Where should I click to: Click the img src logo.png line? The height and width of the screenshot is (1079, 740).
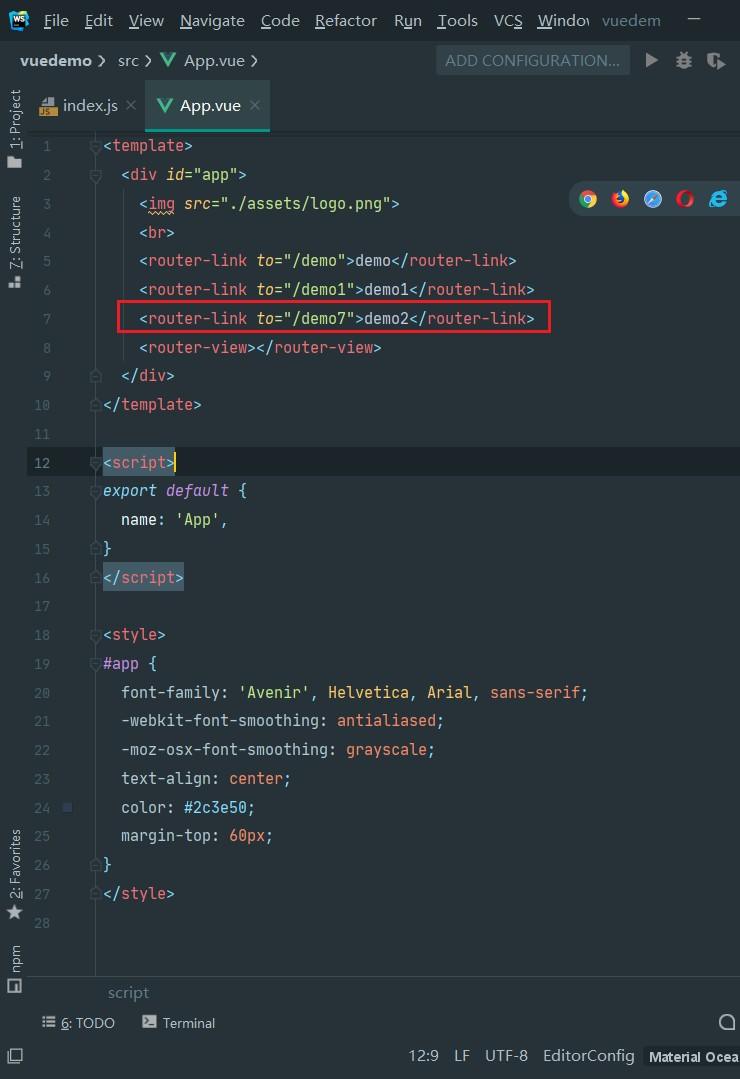(269, 204)
